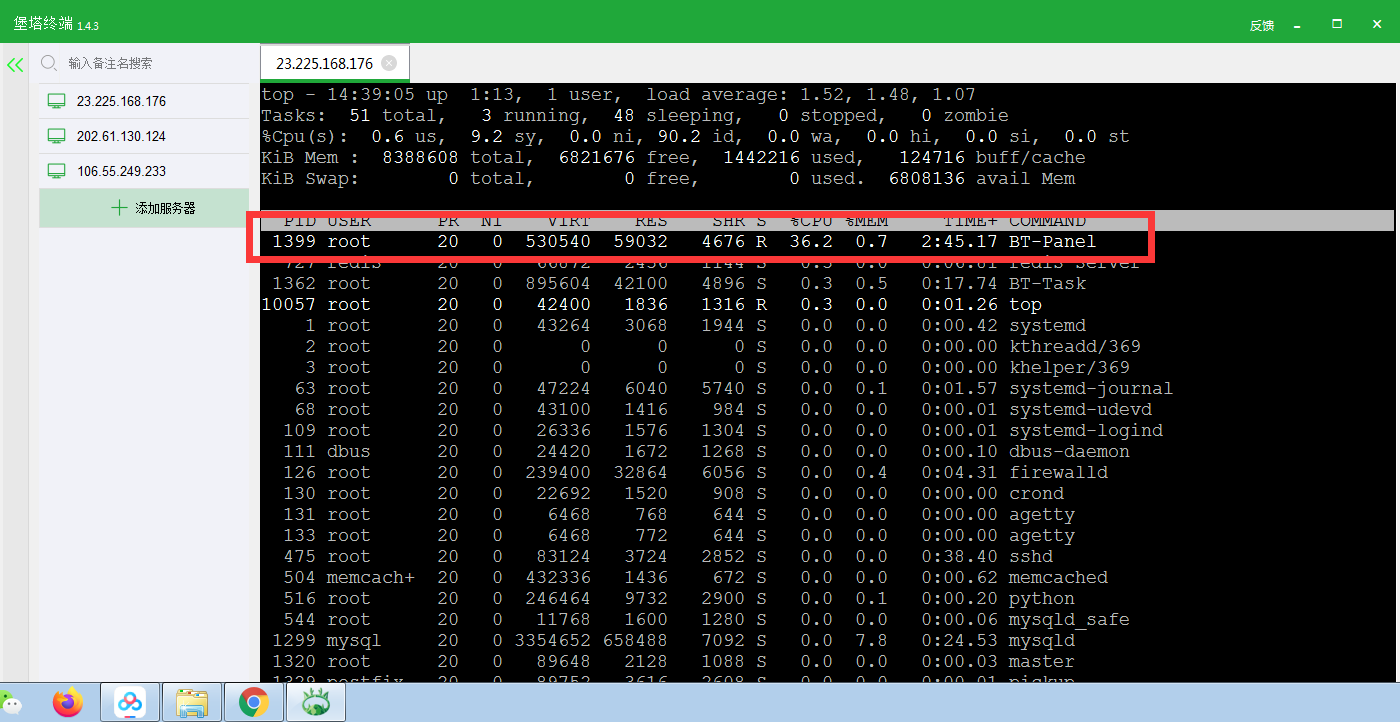Collapse the server sidebar with double-chevron icon
This screenshot has width=1400, height=722.
point(15,65)
